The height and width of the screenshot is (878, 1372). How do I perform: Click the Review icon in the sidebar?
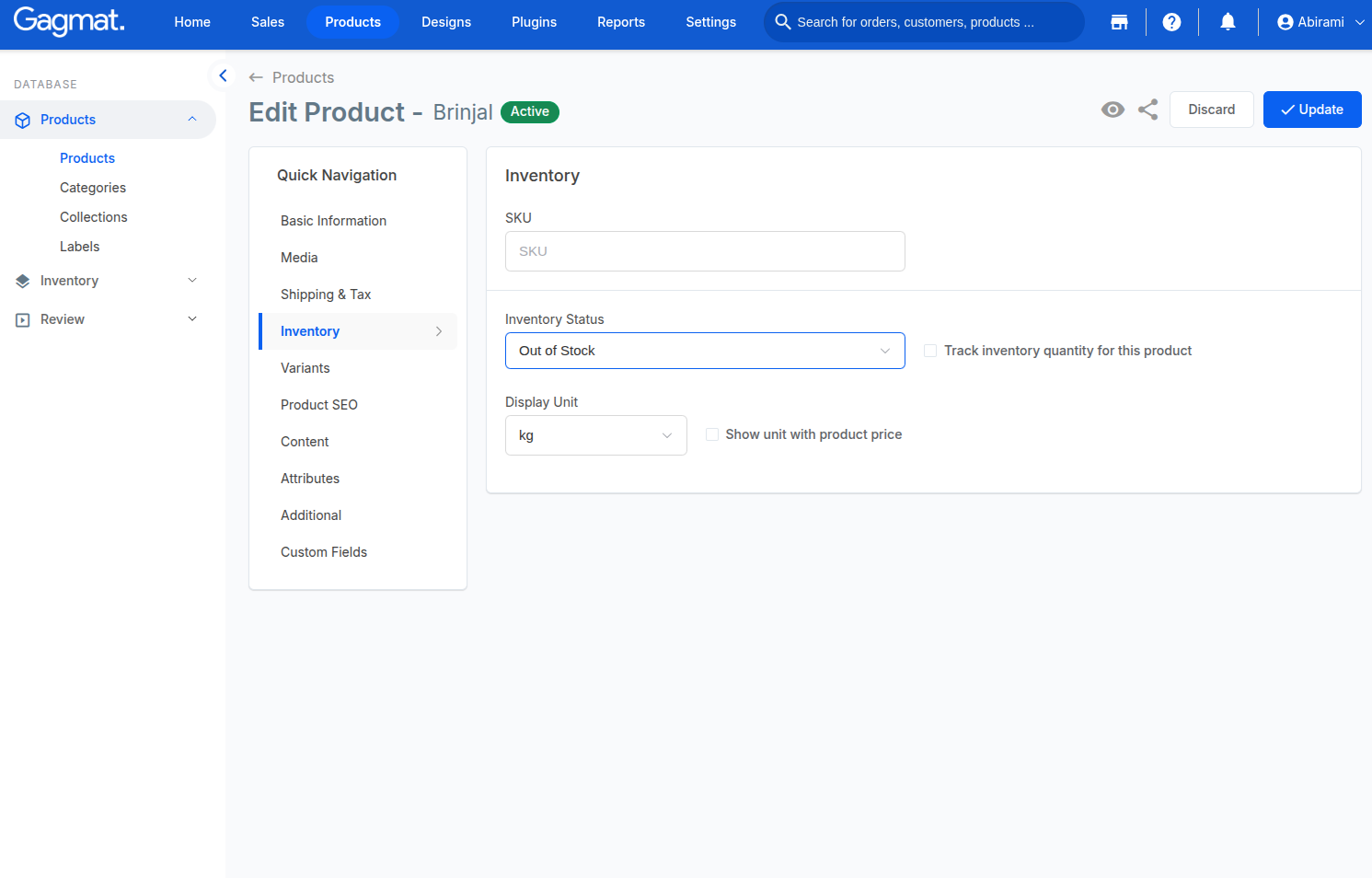coord(23,319)
